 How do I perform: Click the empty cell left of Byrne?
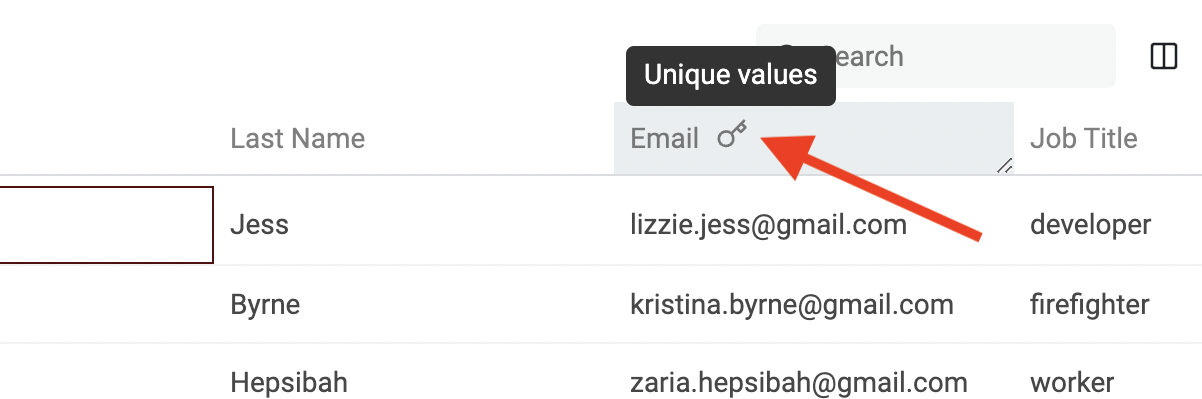pyautogui.click(x=106, y=304)
